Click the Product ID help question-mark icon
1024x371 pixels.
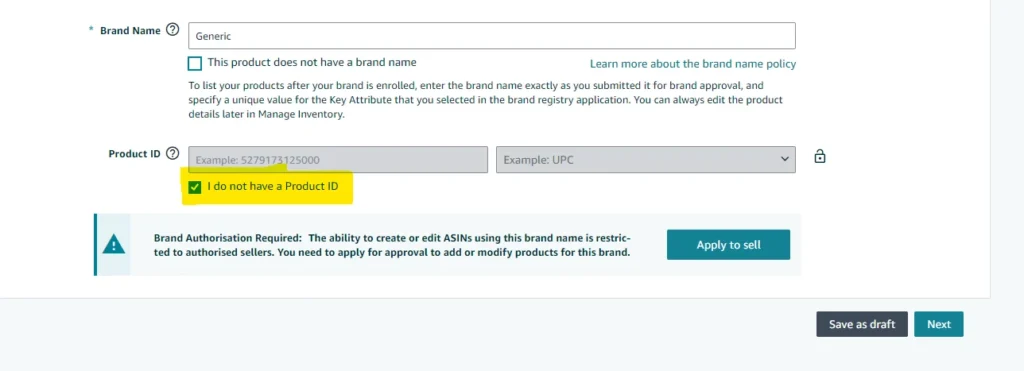[172, 153]
